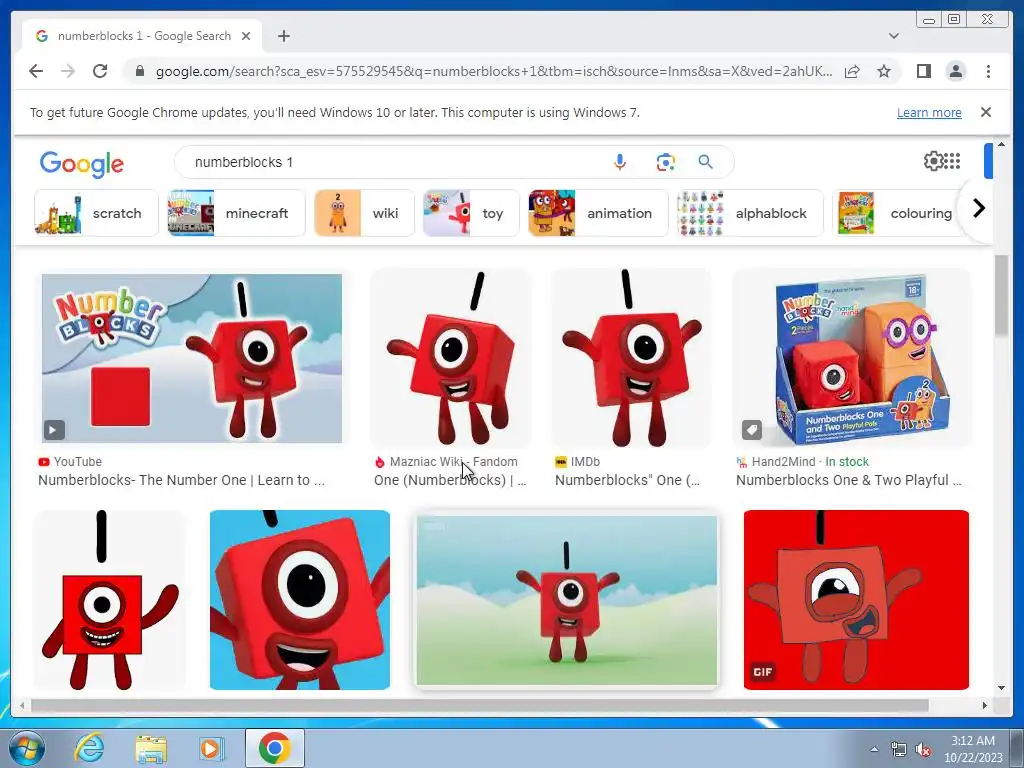
Task: Start voice search with microphone
Action: (x=620, y=162)
